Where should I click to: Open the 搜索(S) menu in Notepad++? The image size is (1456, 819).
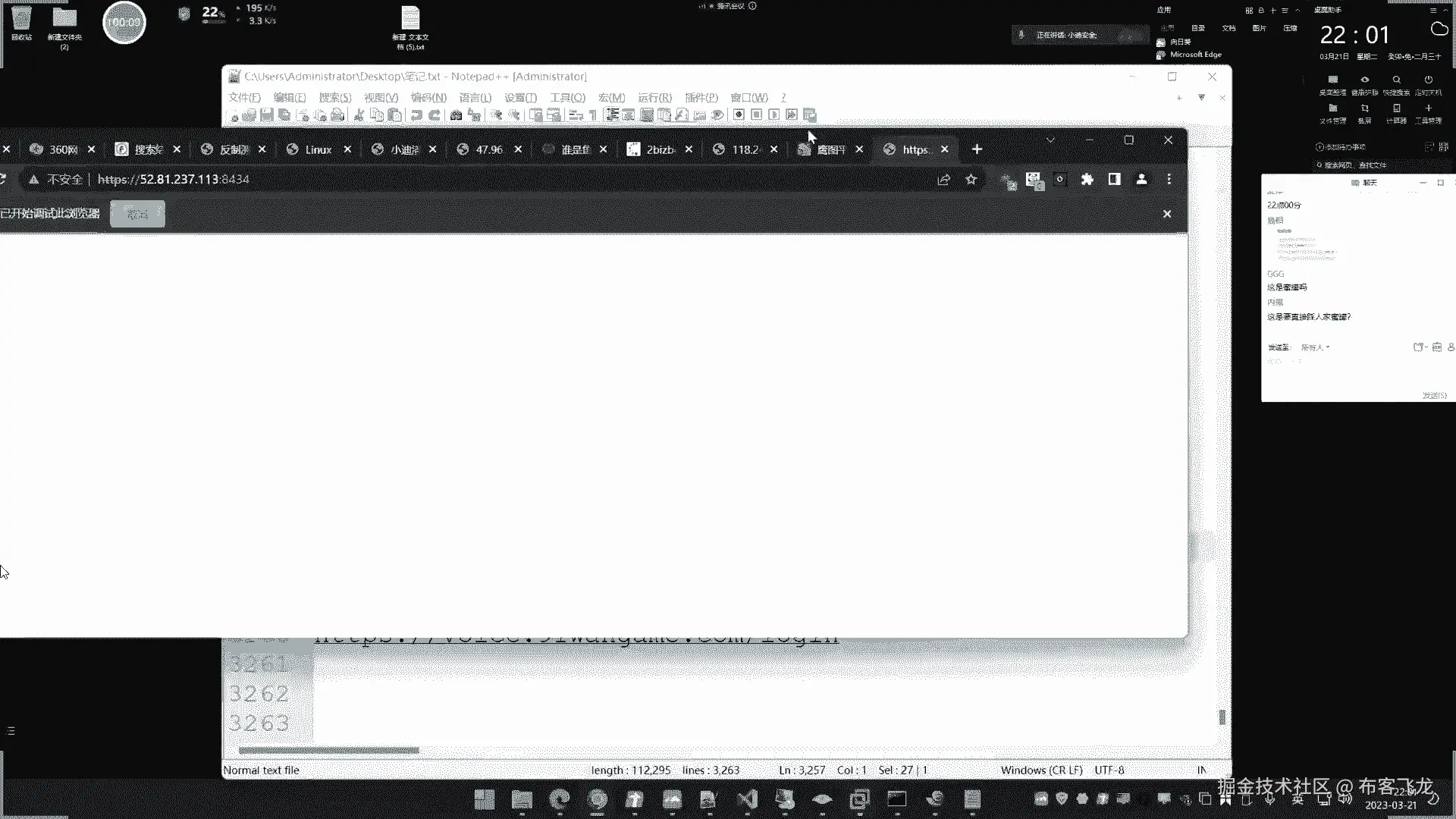(334, 98)
